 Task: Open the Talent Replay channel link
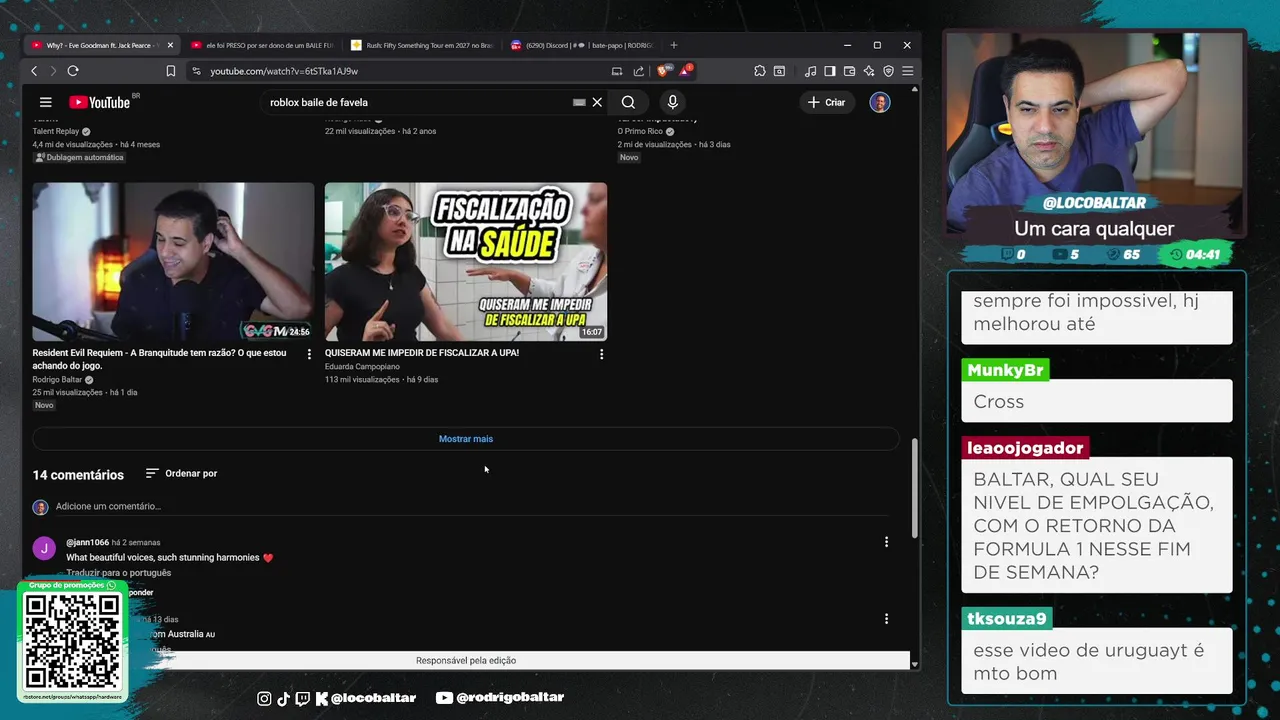click(56, 131)
